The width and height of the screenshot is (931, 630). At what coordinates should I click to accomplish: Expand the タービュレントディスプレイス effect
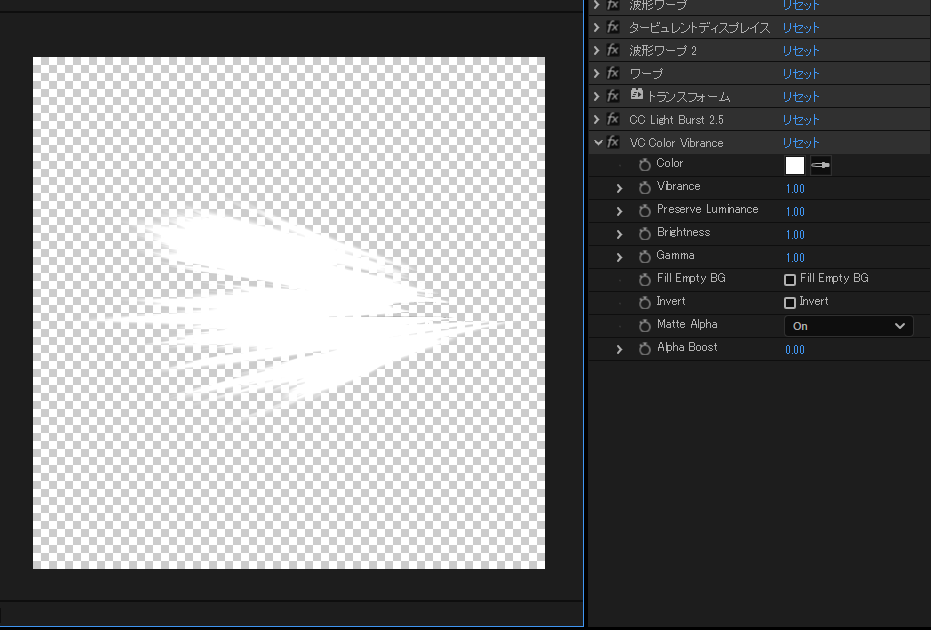tap(598, 28)
